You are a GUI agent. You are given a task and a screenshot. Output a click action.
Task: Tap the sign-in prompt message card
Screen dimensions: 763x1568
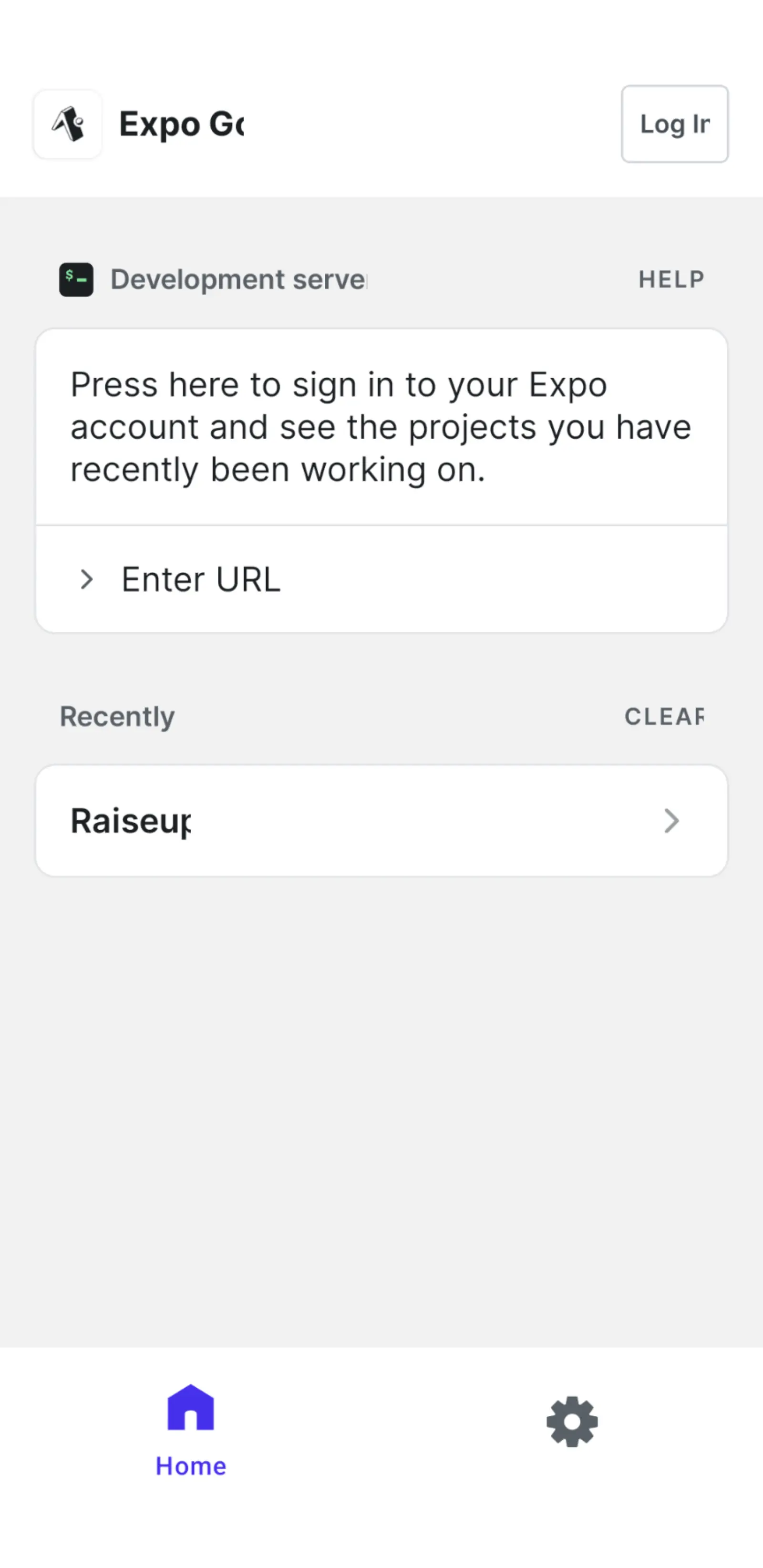[x=381, y=427]
